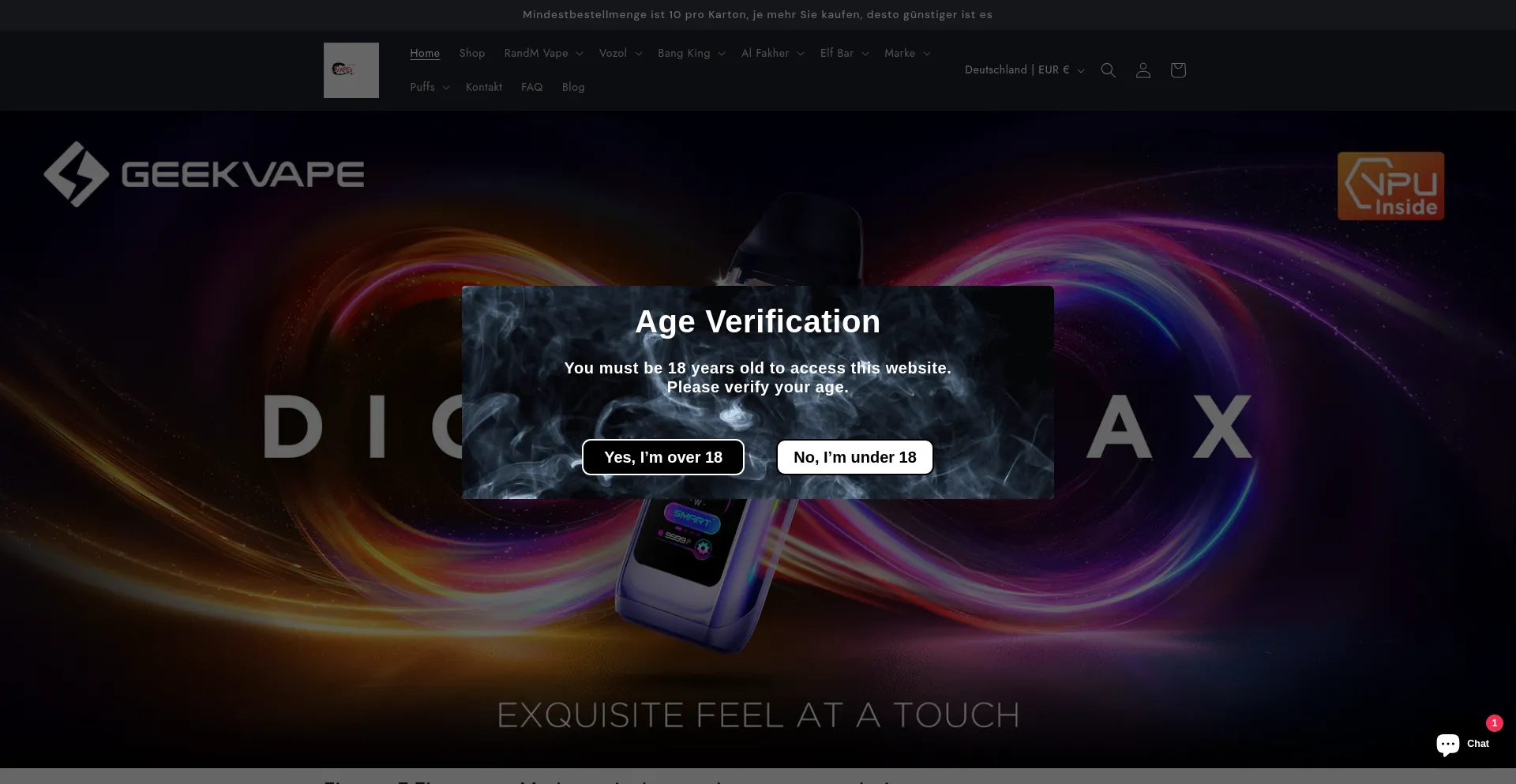Open the Chat bubble widget

click(x=1462, y=744)
